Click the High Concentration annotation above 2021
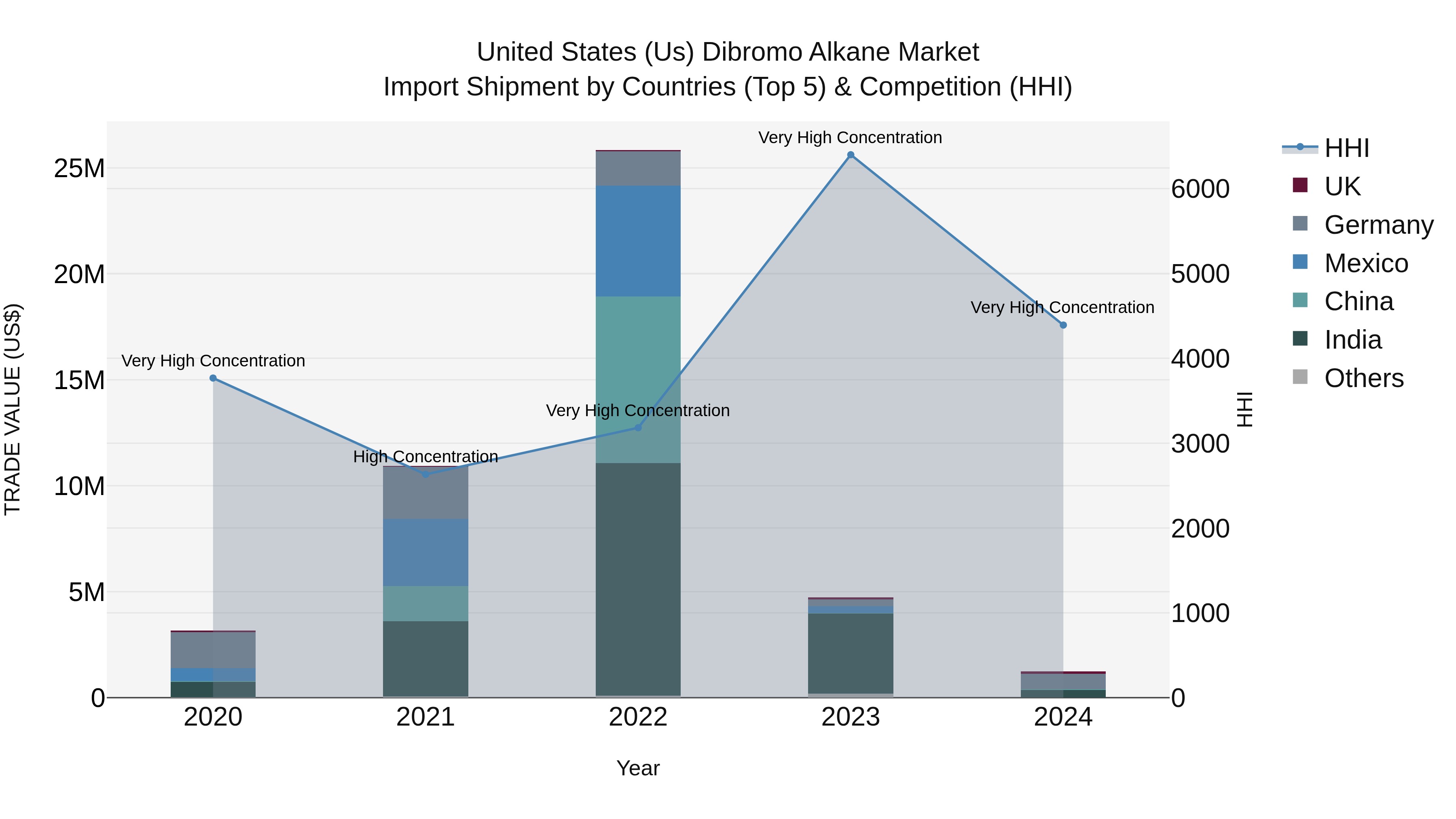This screenshot has height=819, width=1456. pos(425,456)
